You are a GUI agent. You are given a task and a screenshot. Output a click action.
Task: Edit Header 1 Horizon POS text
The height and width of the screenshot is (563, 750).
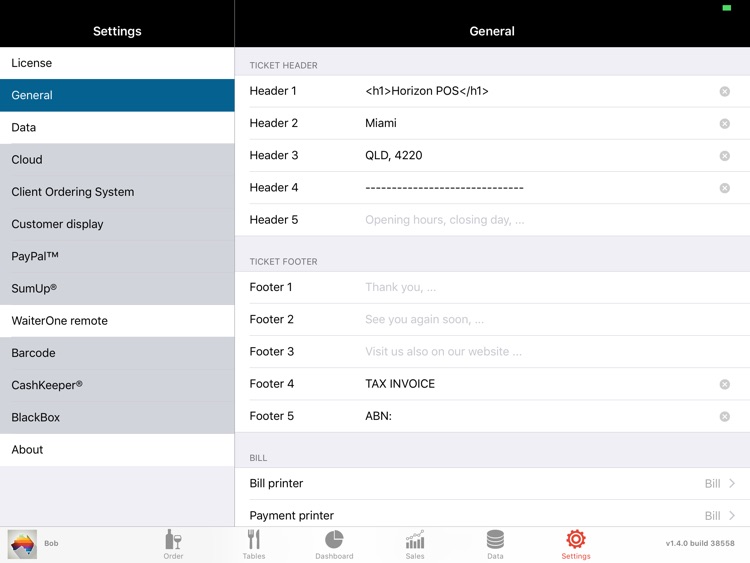click(427, 91)
